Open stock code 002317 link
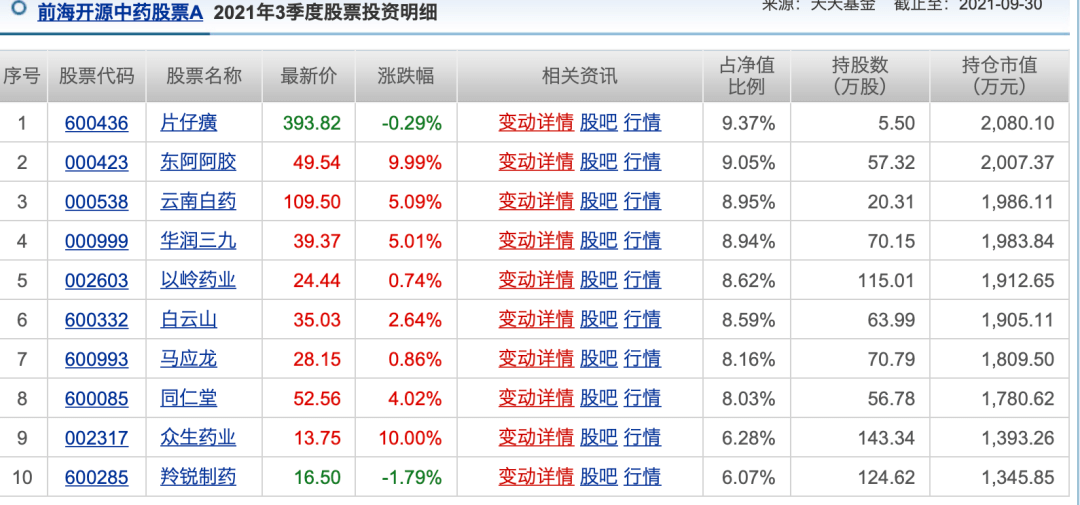The width and height of the screenshot is (1080, 505). (96, 437)
